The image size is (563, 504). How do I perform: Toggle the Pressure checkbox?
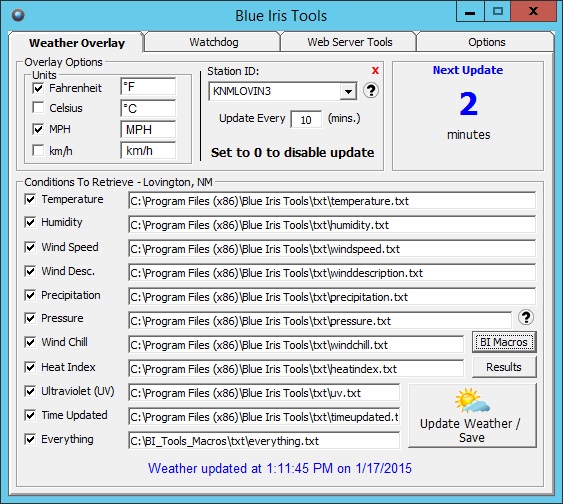tap(30, 318)
